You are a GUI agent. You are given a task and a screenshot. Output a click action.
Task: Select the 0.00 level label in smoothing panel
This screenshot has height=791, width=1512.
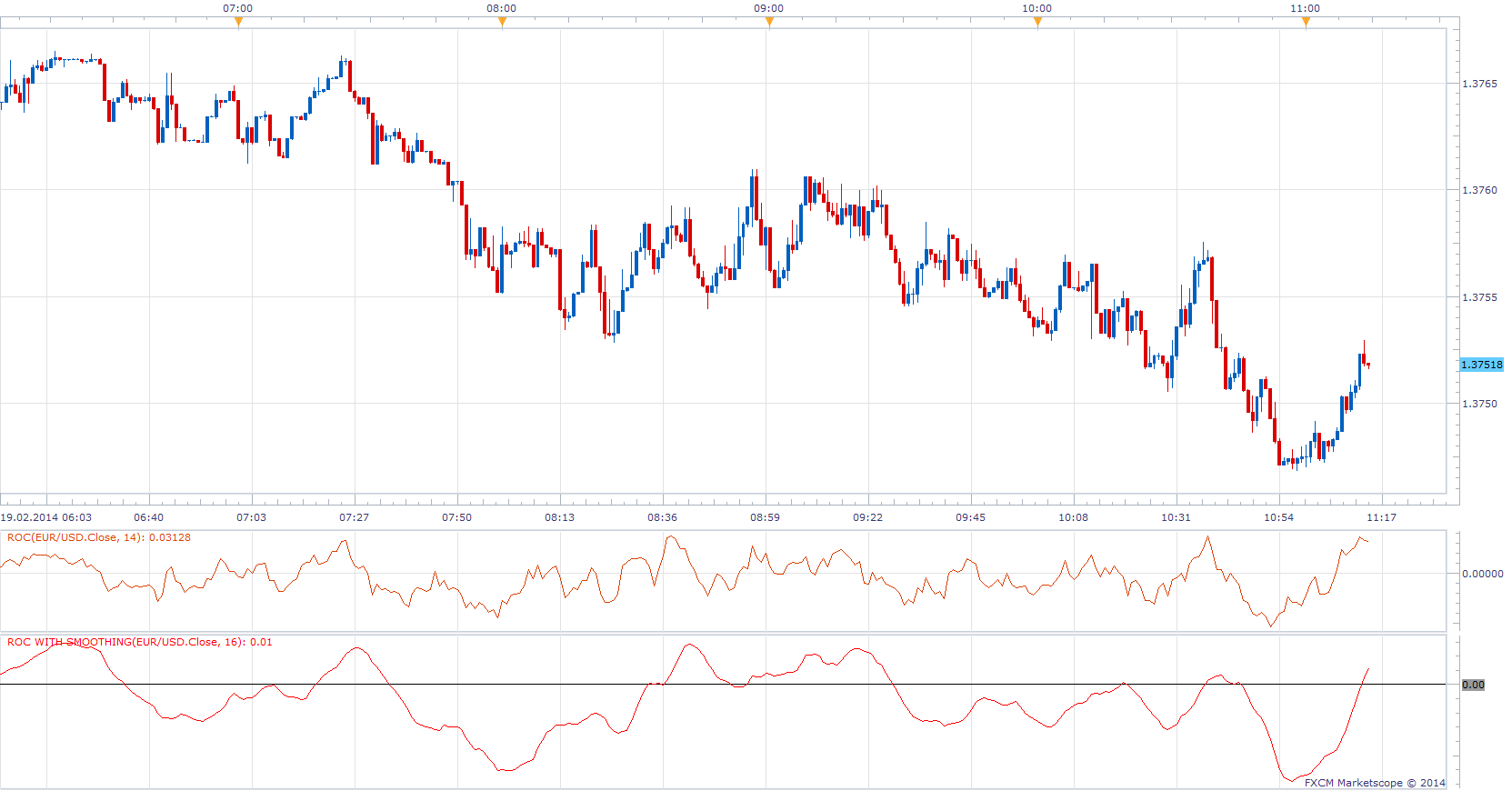(x=1473, y=685)
